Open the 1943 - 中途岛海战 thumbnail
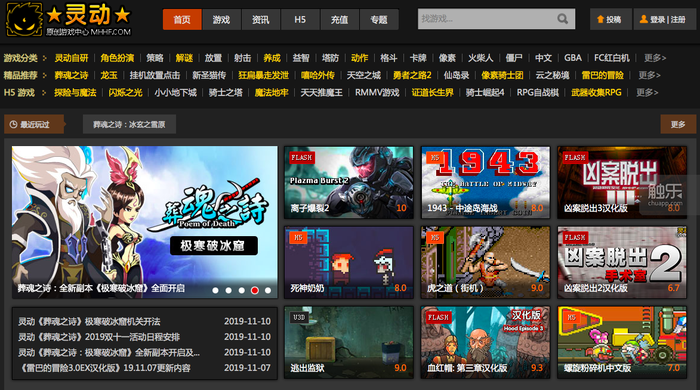This screenshot has height=390, width=700. (x=486, y=183)
